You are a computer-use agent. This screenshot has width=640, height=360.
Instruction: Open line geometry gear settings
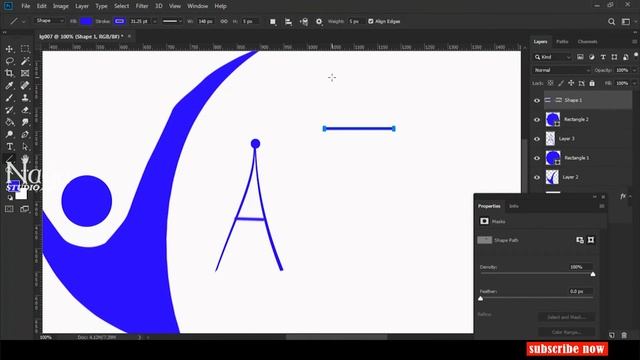pos(319,22)
